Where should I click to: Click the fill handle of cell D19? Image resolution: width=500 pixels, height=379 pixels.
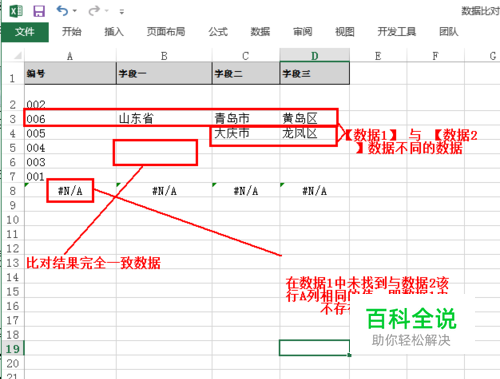click(349, 355)
